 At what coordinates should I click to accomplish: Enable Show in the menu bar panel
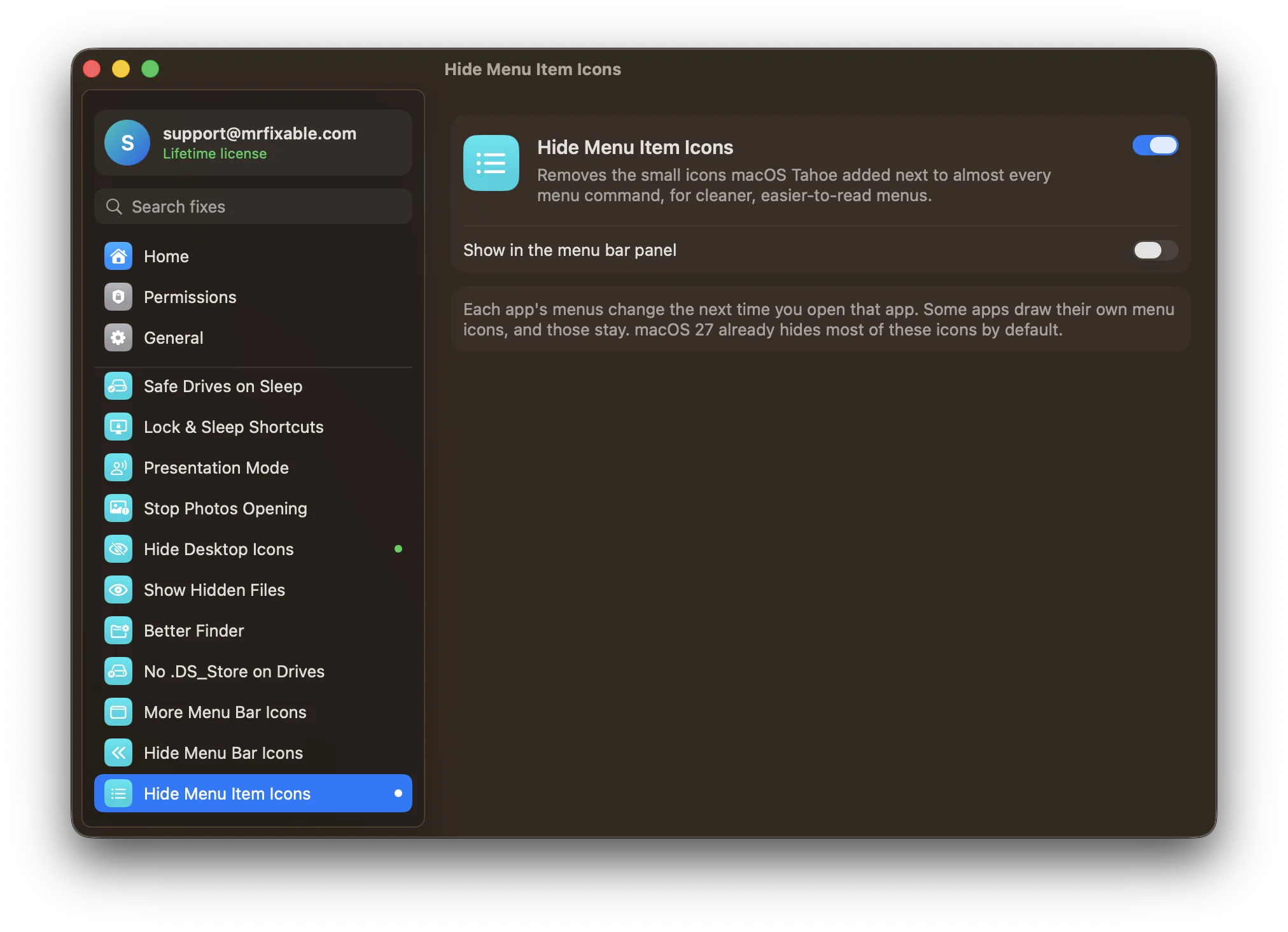tap(1155, 250)
